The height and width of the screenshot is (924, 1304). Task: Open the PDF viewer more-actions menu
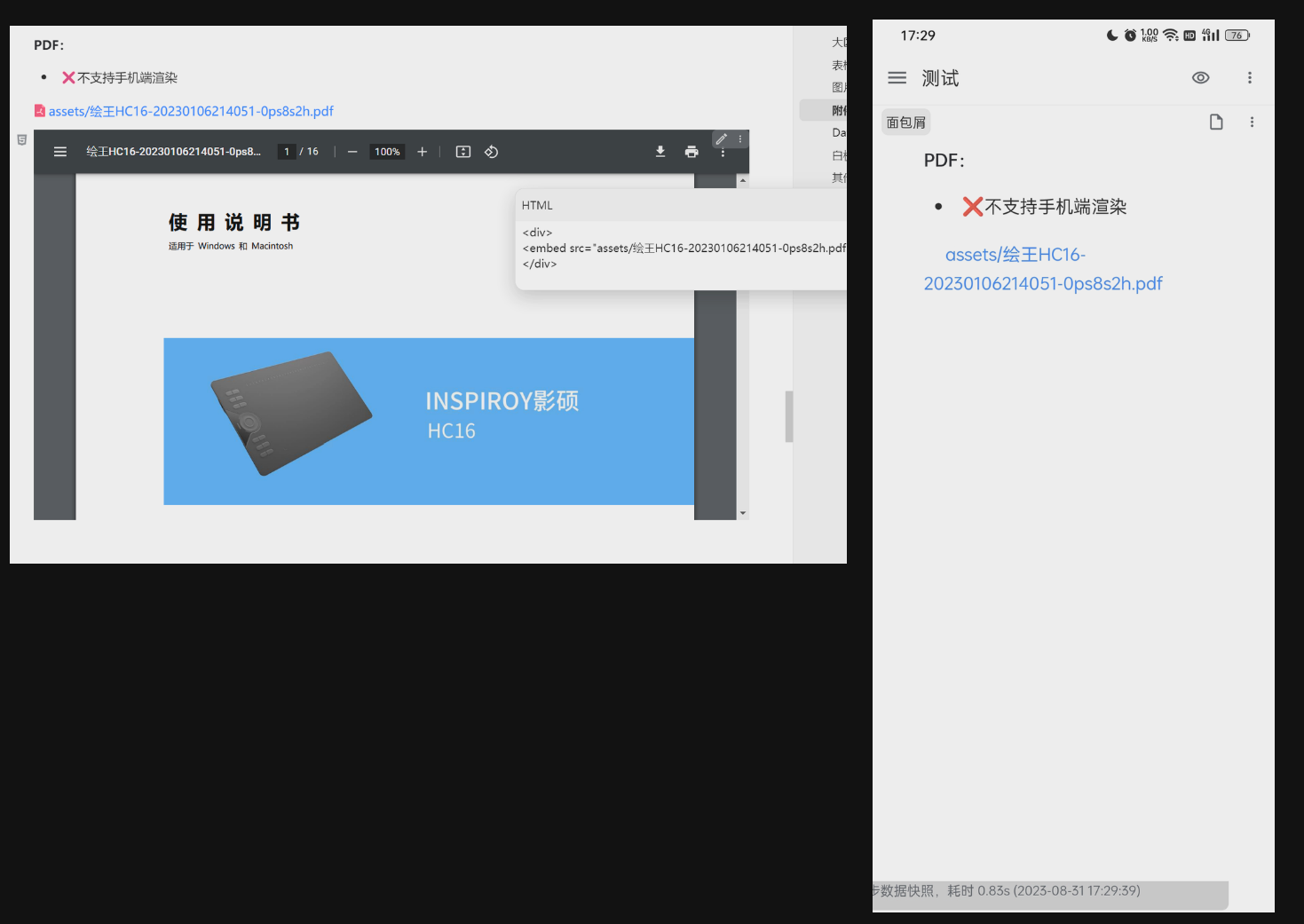coord(723,153)
